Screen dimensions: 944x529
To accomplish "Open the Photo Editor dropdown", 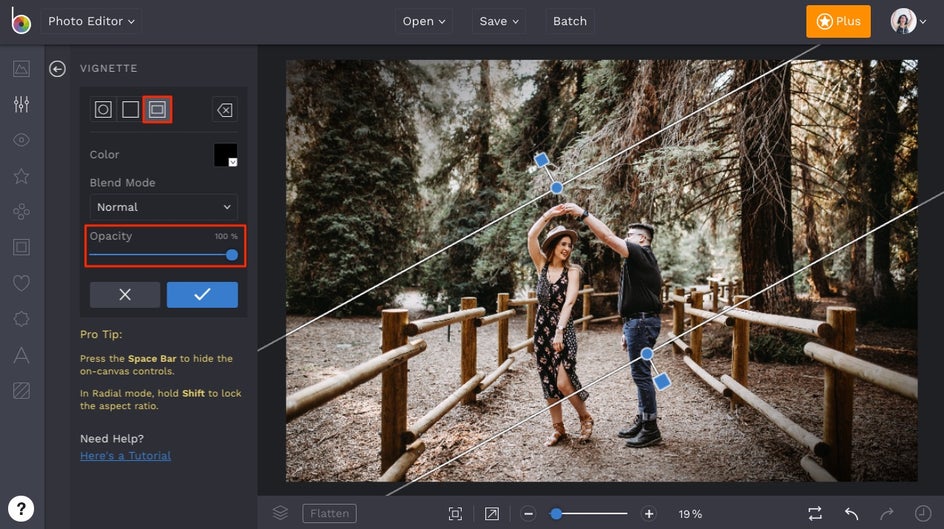I will (92, 21).
